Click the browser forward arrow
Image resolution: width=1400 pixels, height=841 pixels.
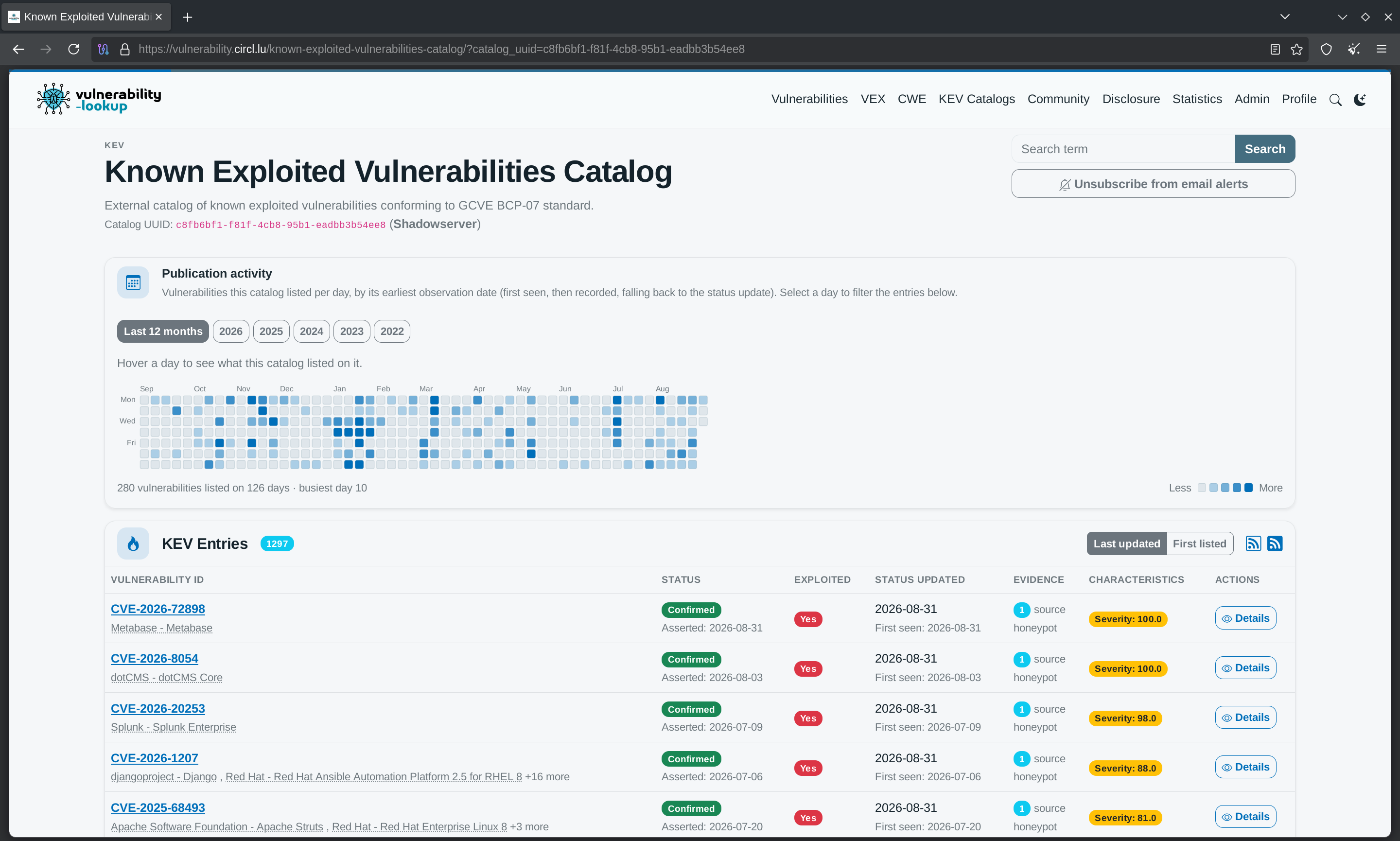(x=46, y=49)
